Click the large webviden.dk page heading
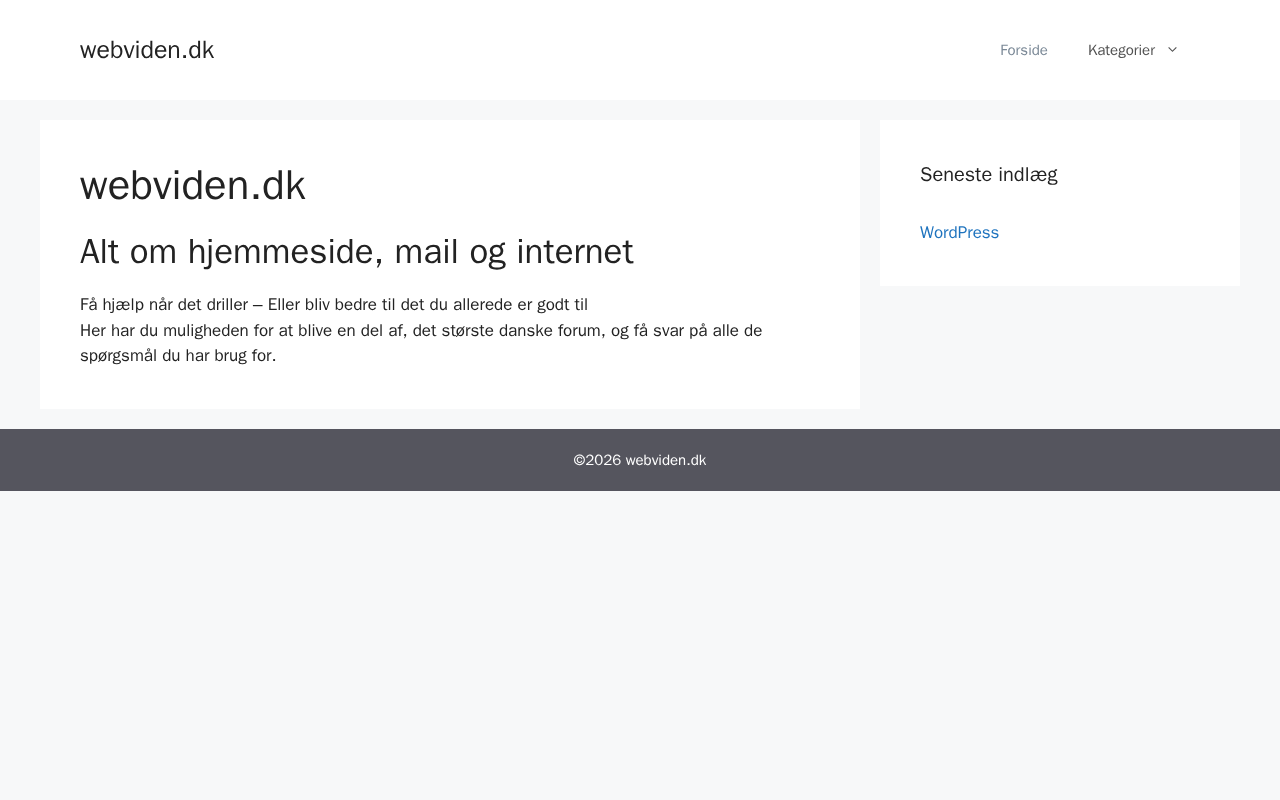 (x=193, y=186)
